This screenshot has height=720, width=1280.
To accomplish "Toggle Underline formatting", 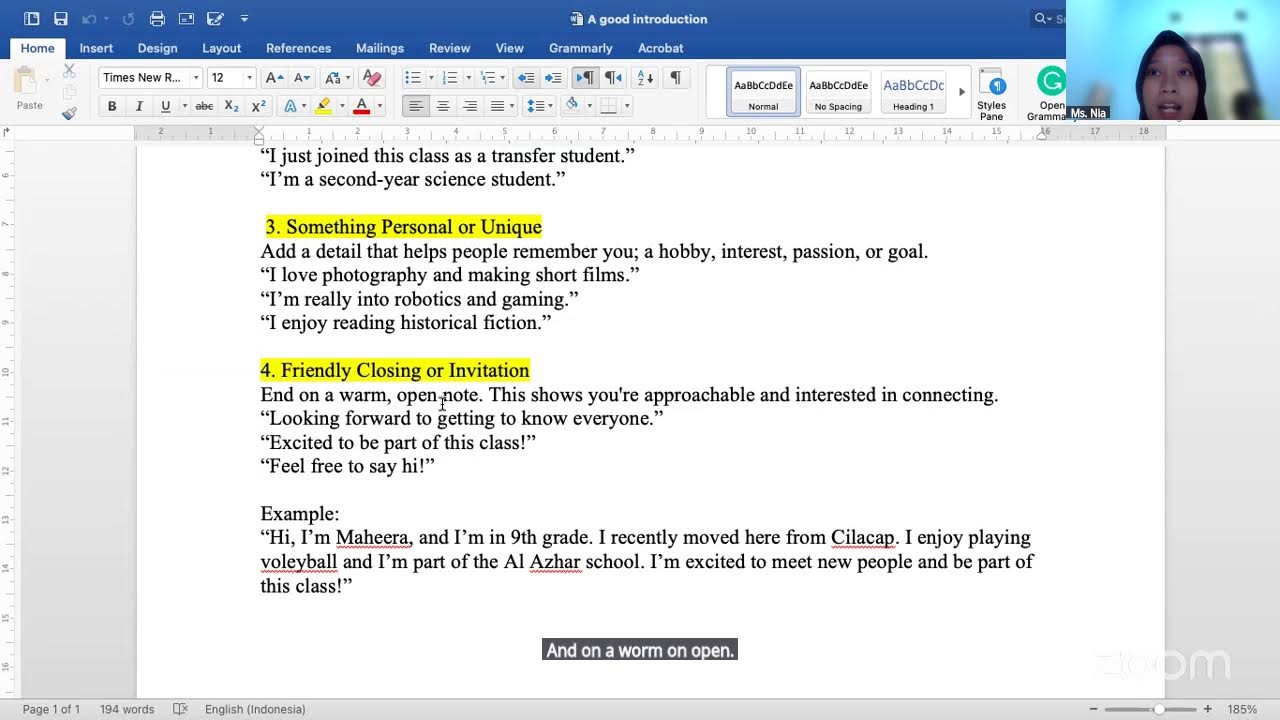I will click(x=166, y=106).
